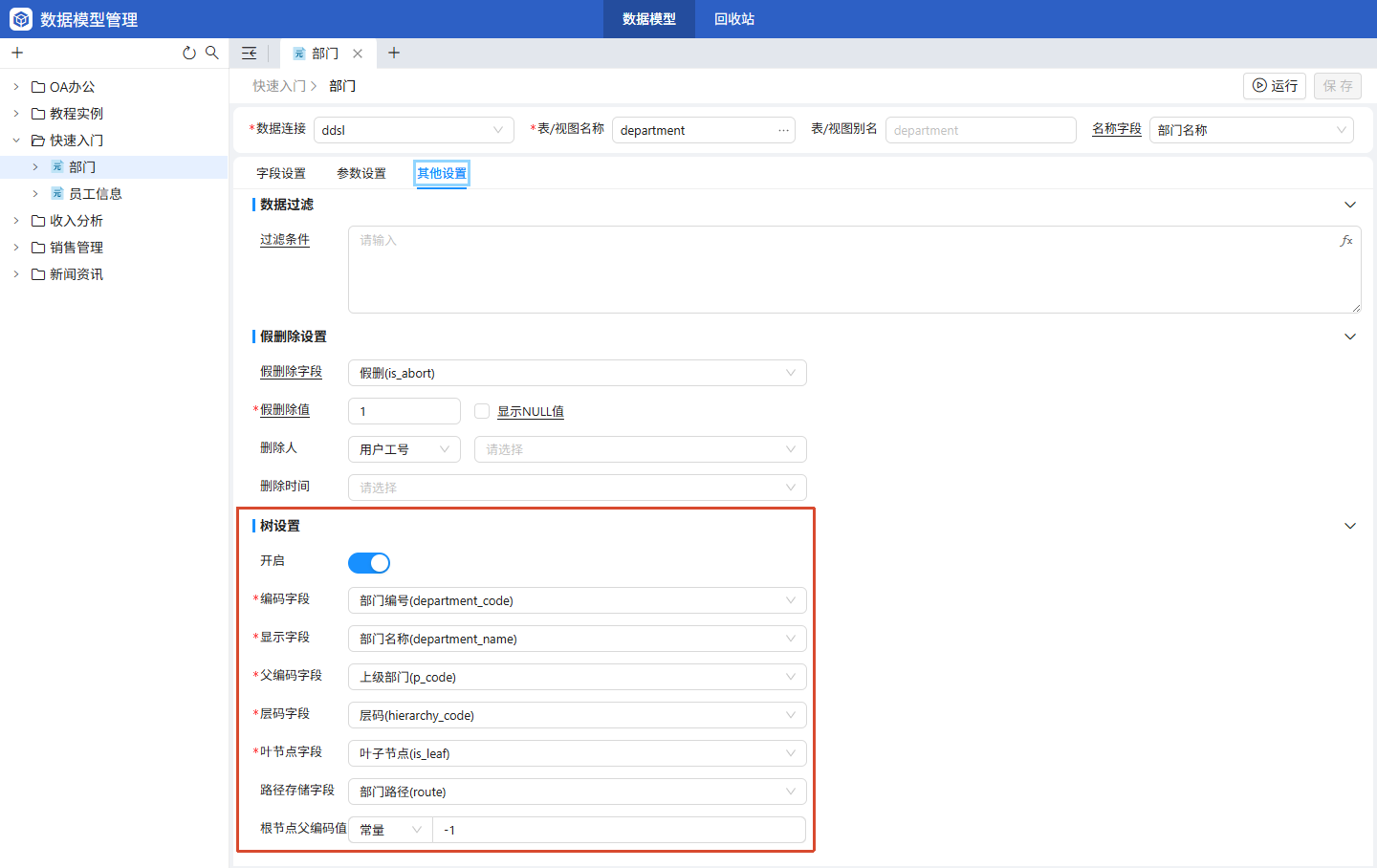
Task: Click the app logo icon beside 数据模型管理
Action: click(x=21, y=19)
